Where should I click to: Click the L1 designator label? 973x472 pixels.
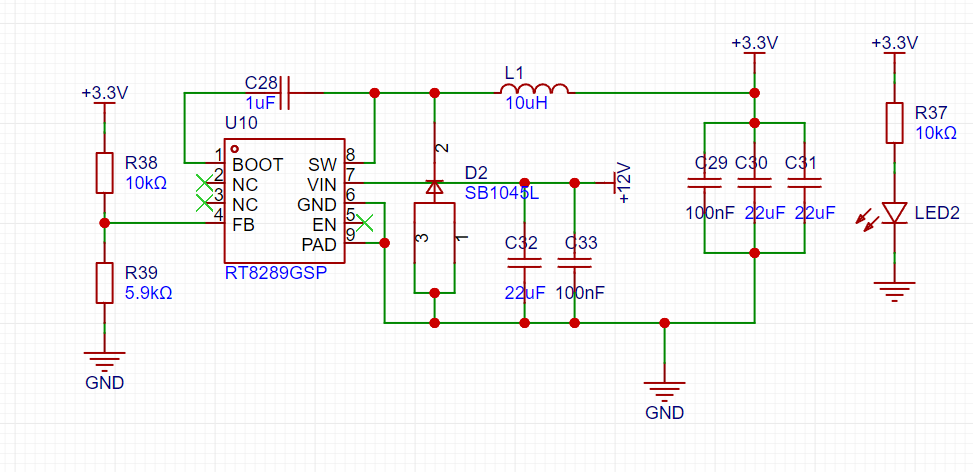click(x=514, y=74)
